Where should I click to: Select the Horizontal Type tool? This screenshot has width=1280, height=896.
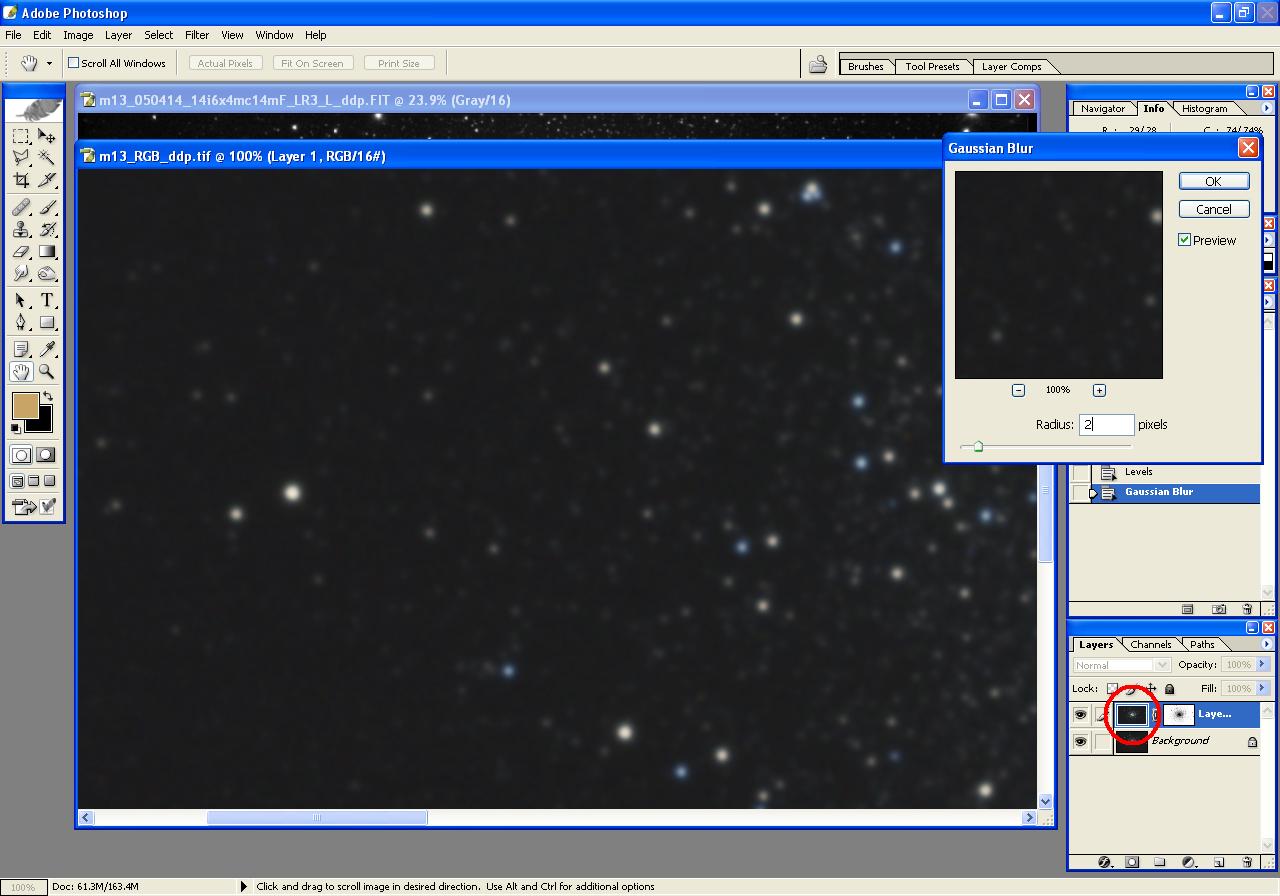[46, 300]
